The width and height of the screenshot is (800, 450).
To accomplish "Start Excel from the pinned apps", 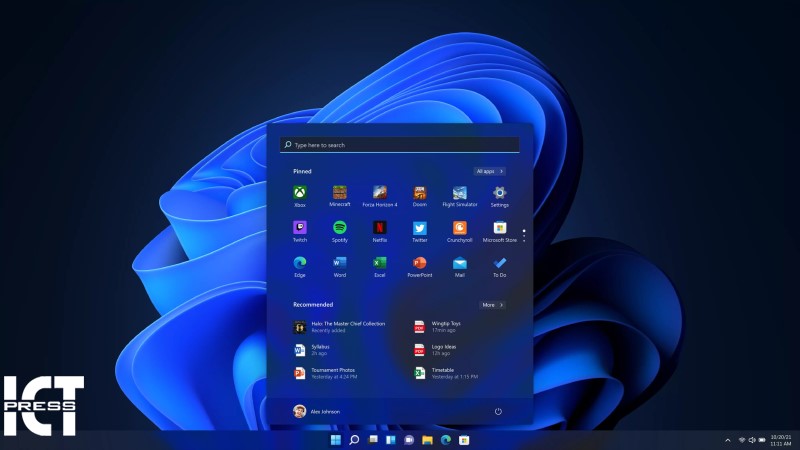I will tap(380, 263).
